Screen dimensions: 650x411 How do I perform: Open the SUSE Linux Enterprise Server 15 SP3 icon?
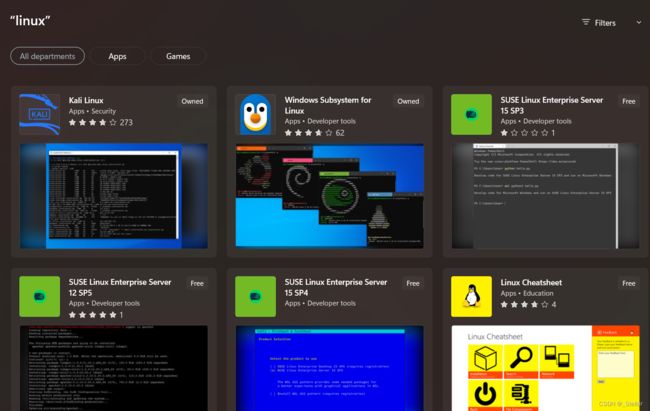coord(471,114)
